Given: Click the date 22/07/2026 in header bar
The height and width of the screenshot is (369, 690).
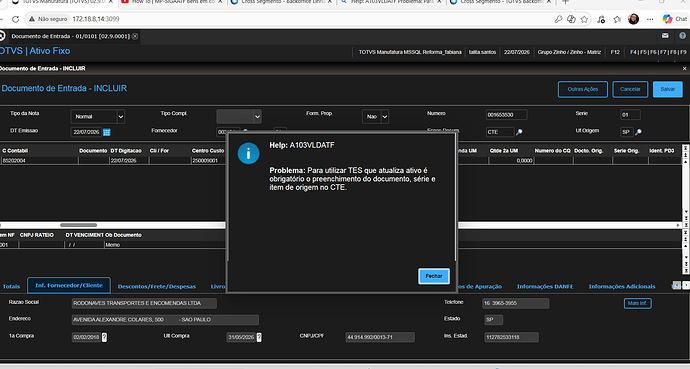Looking at the screenshot, I should tap(517, 52).
